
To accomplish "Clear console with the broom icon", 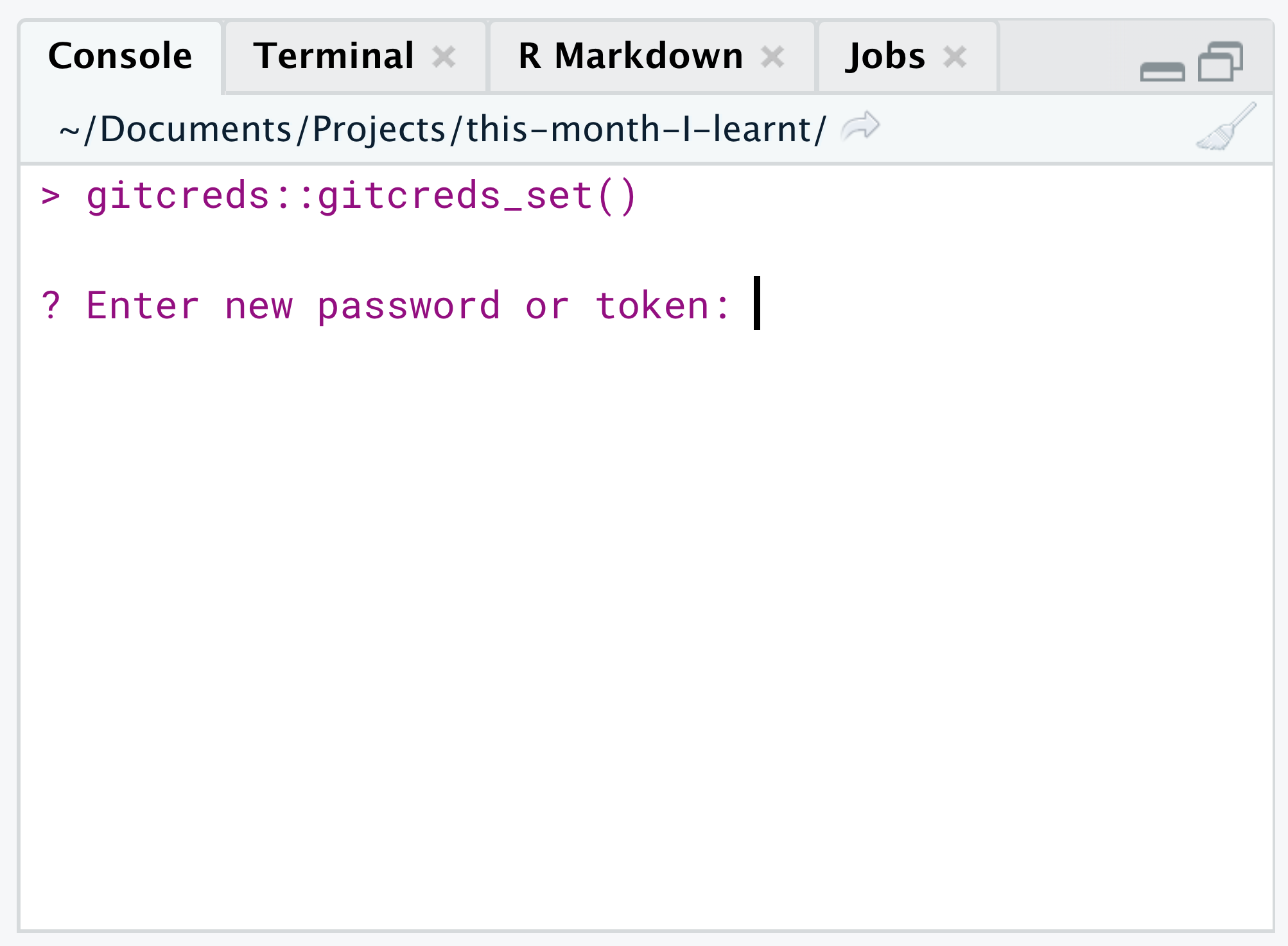I will 1226,127.
